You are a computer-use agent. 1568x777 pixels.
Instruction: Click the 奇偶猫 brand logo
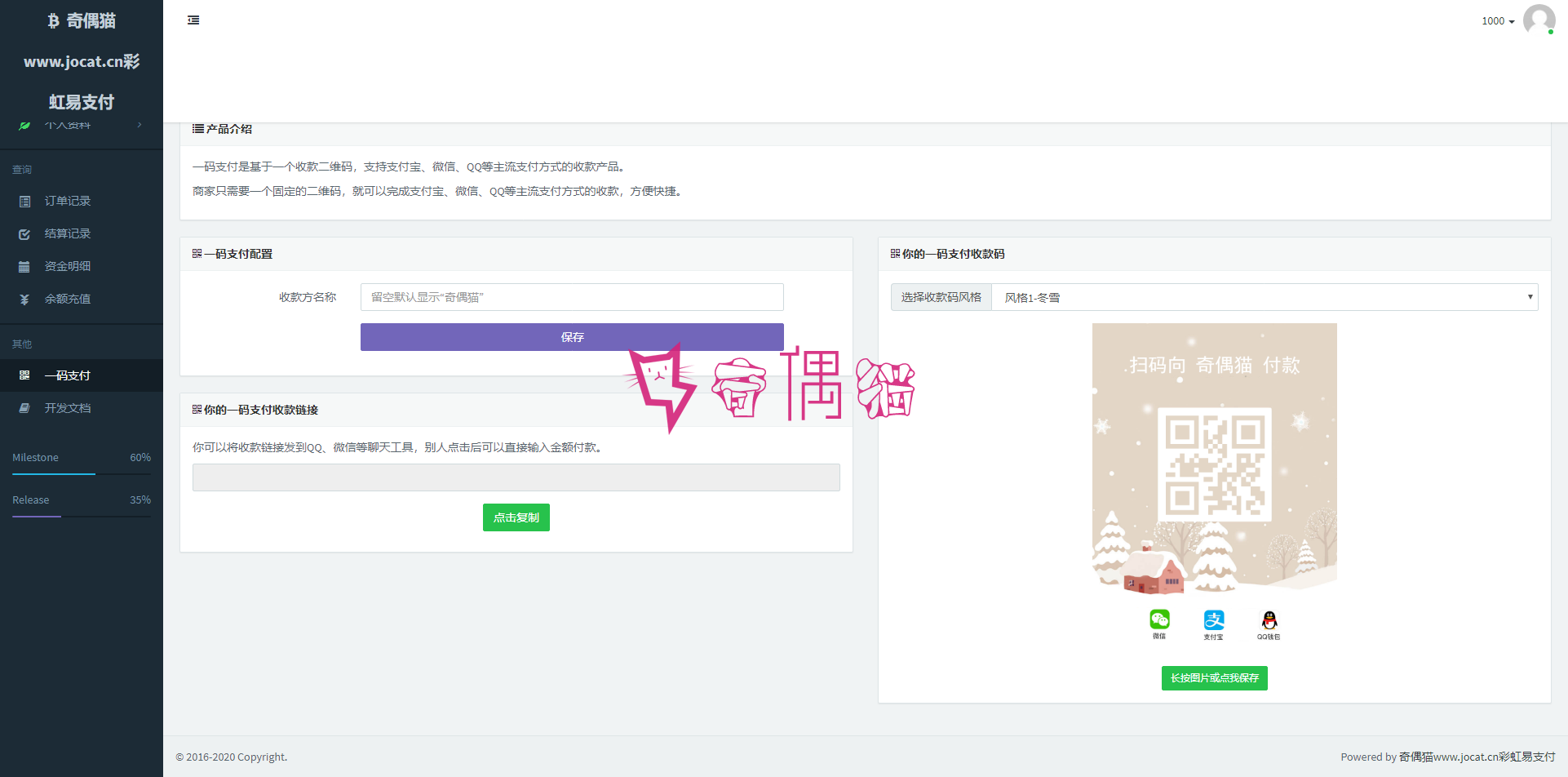coord(82,20)
